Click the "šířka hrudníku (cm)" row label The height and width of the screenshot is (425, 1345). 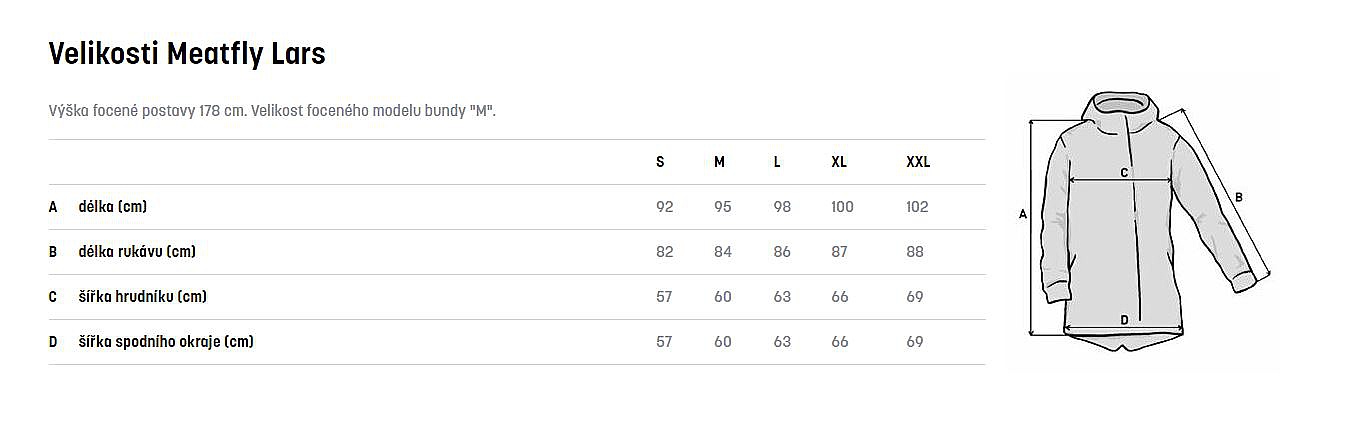click(x=143, y=297)
